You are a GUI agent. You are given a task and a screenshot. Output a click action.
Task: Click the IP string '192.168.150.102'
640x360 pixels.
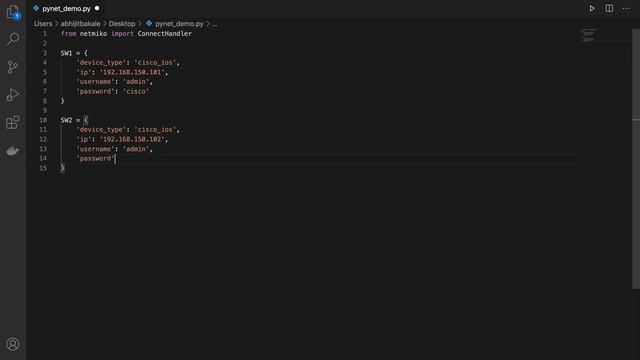click(132, 139)
